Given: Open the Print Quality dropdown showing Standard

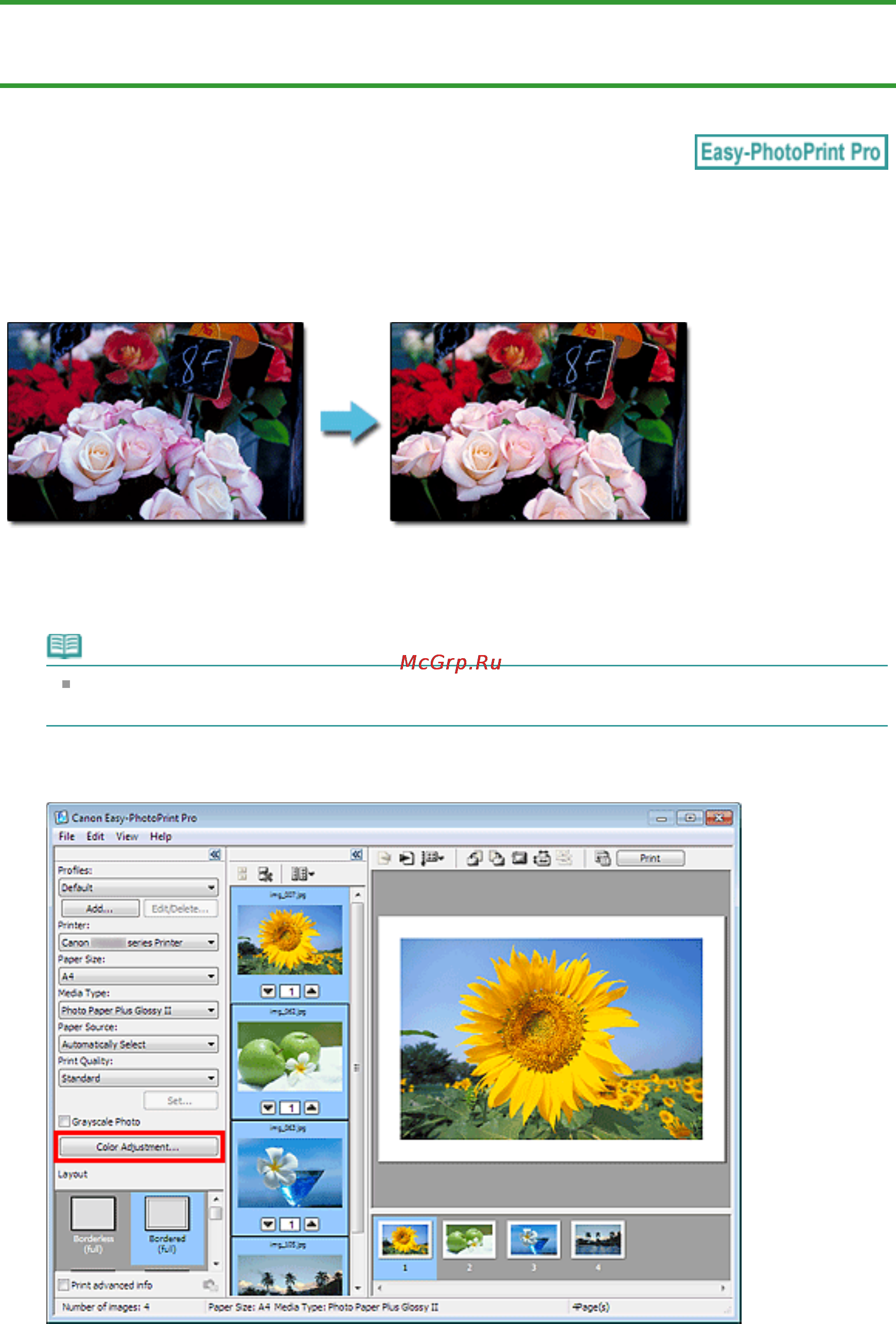Looking at the screenshot, I should click(138, 1078).
